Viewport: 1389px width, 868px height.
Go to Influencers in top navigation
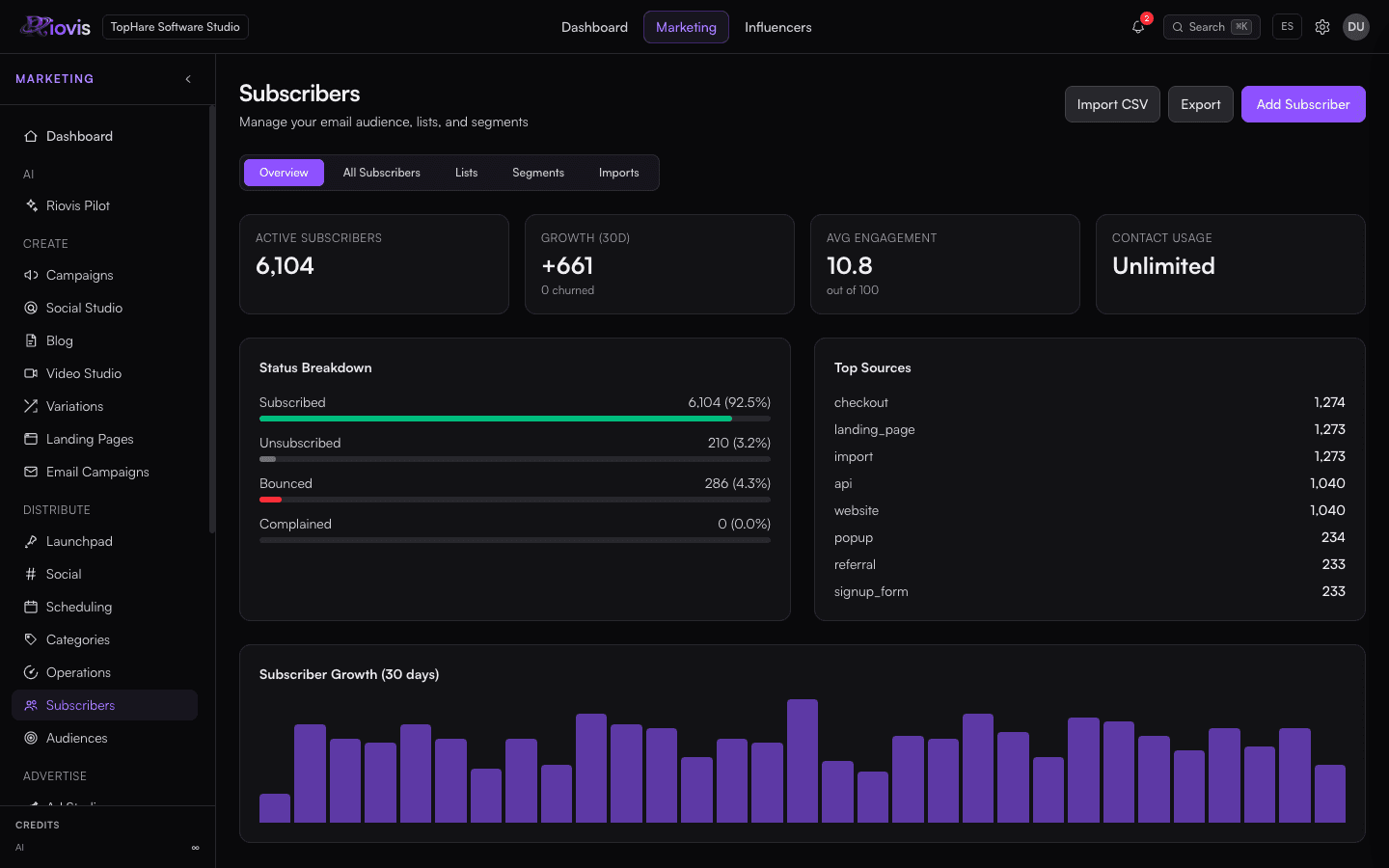point(778,27)
